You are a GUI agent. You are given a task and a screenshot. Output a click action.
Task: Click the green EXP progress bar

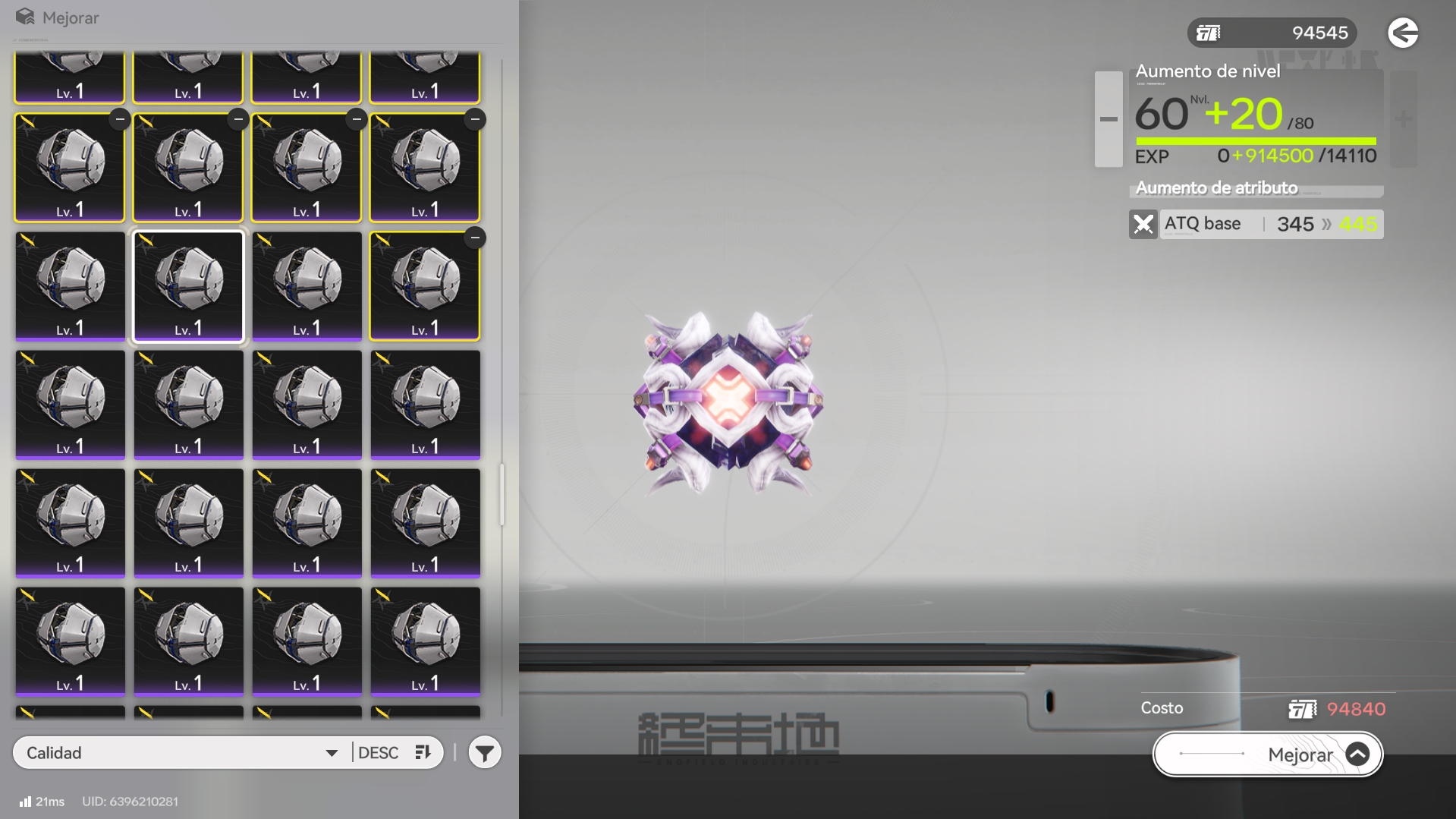pos(1255,141)
